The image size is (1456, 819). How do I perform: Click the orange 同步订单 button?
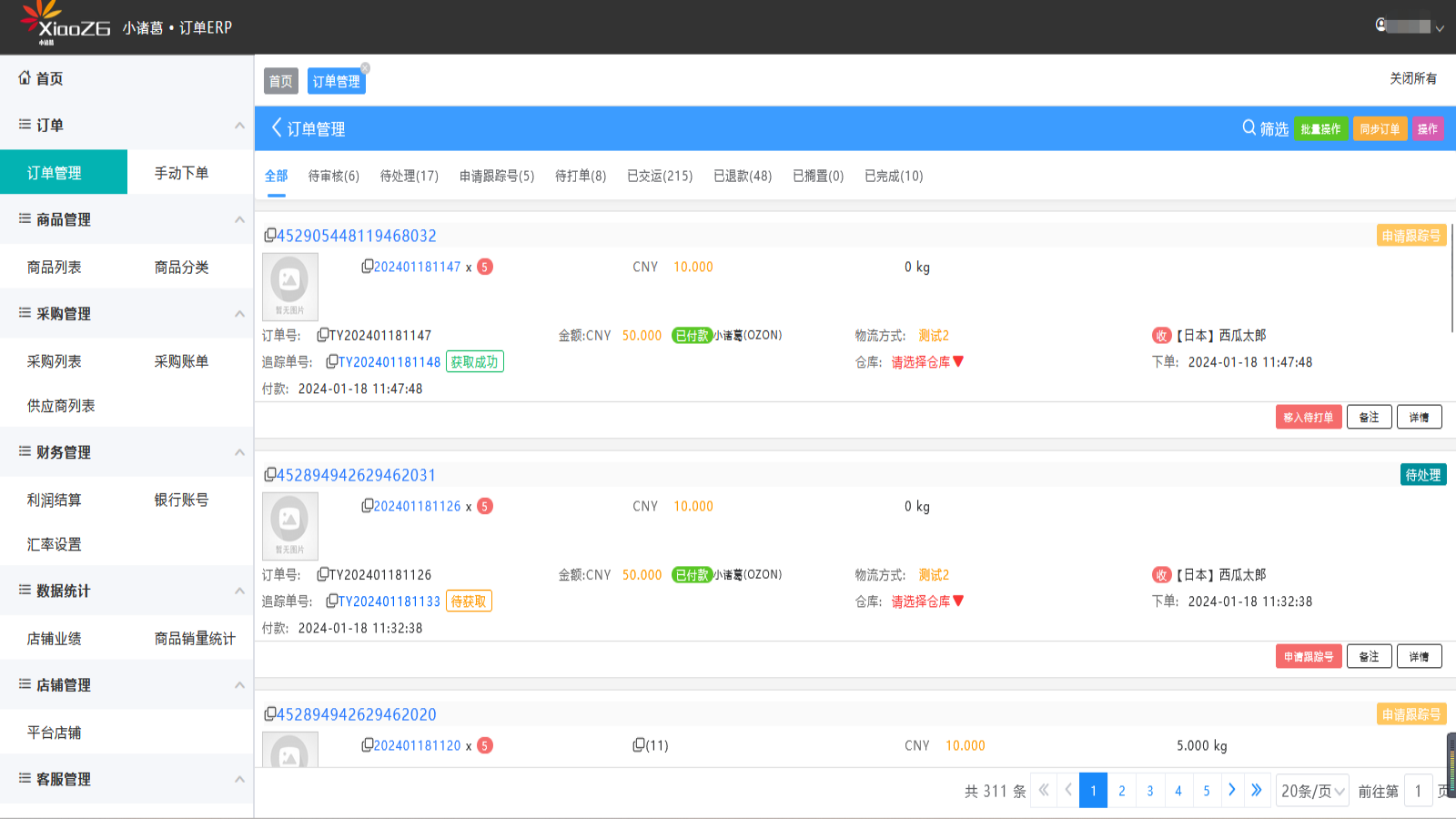click(1380, 129)
